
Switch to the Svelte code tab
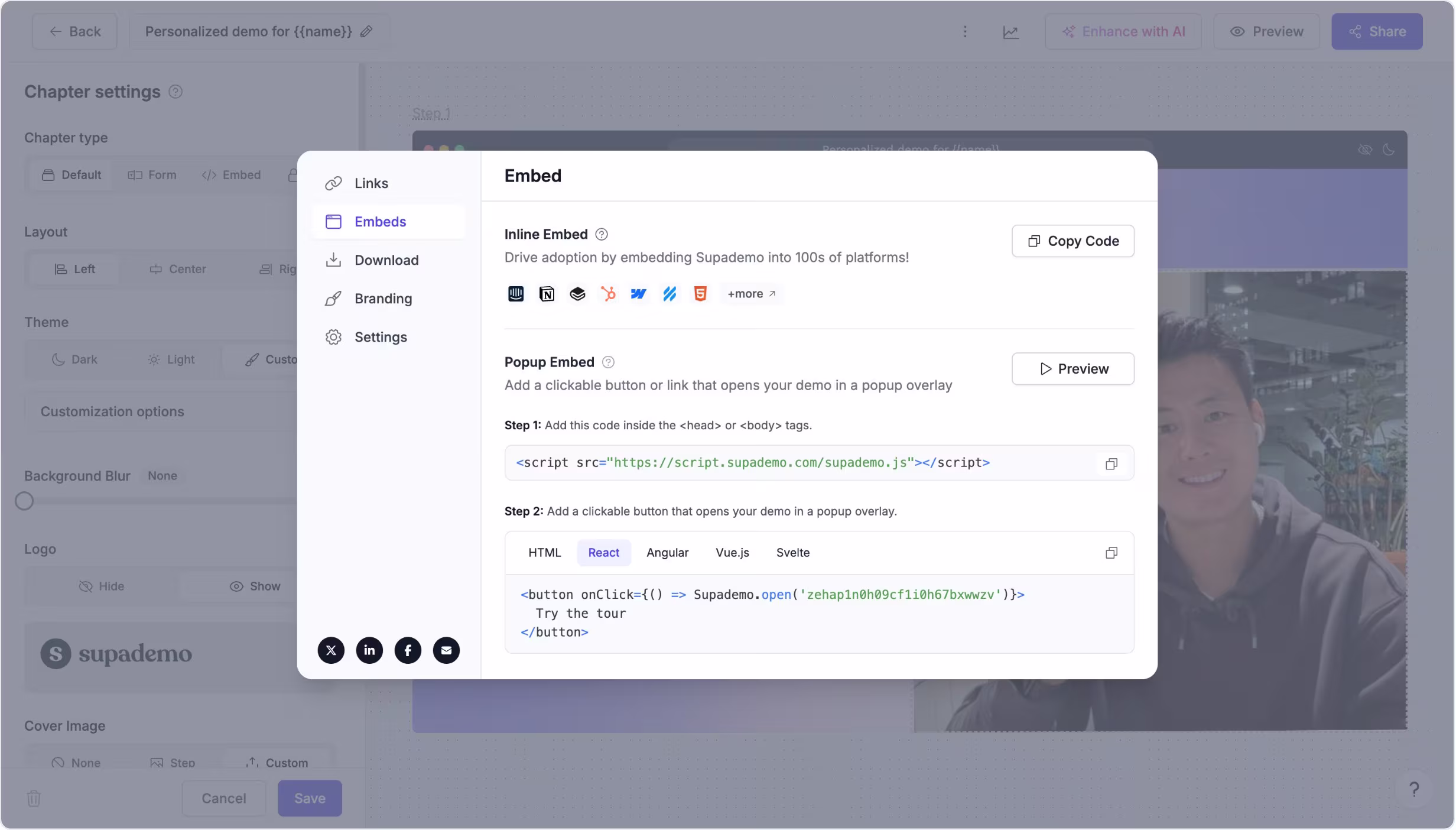tap(792, 552)
